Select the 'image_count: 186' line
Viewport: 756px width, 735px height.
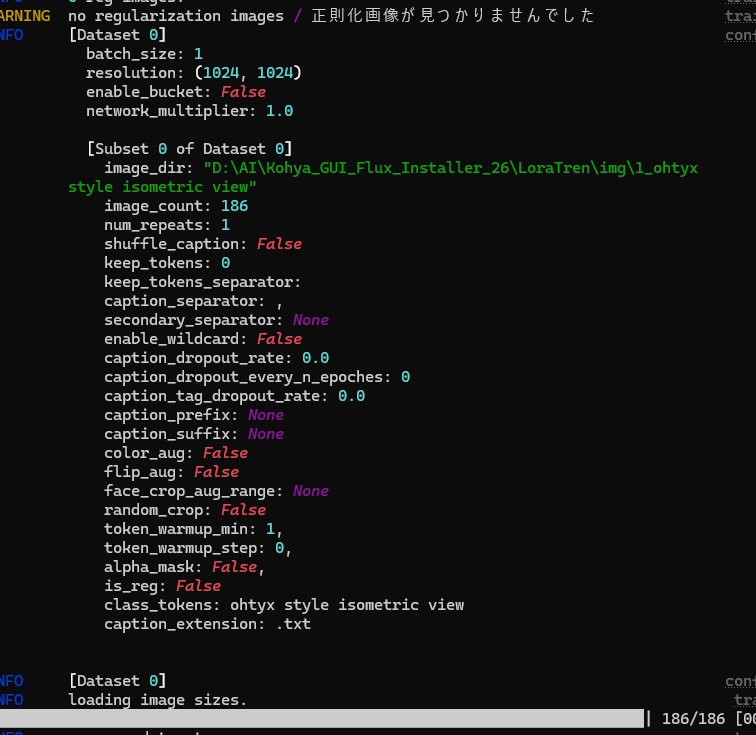pos(176,206)
